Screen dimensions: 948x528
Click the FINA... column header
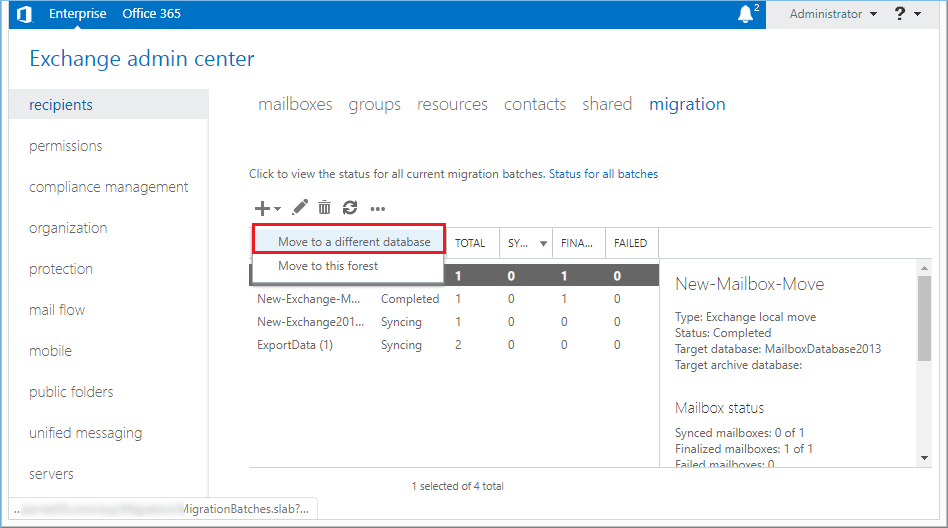[x=577, y=243]
